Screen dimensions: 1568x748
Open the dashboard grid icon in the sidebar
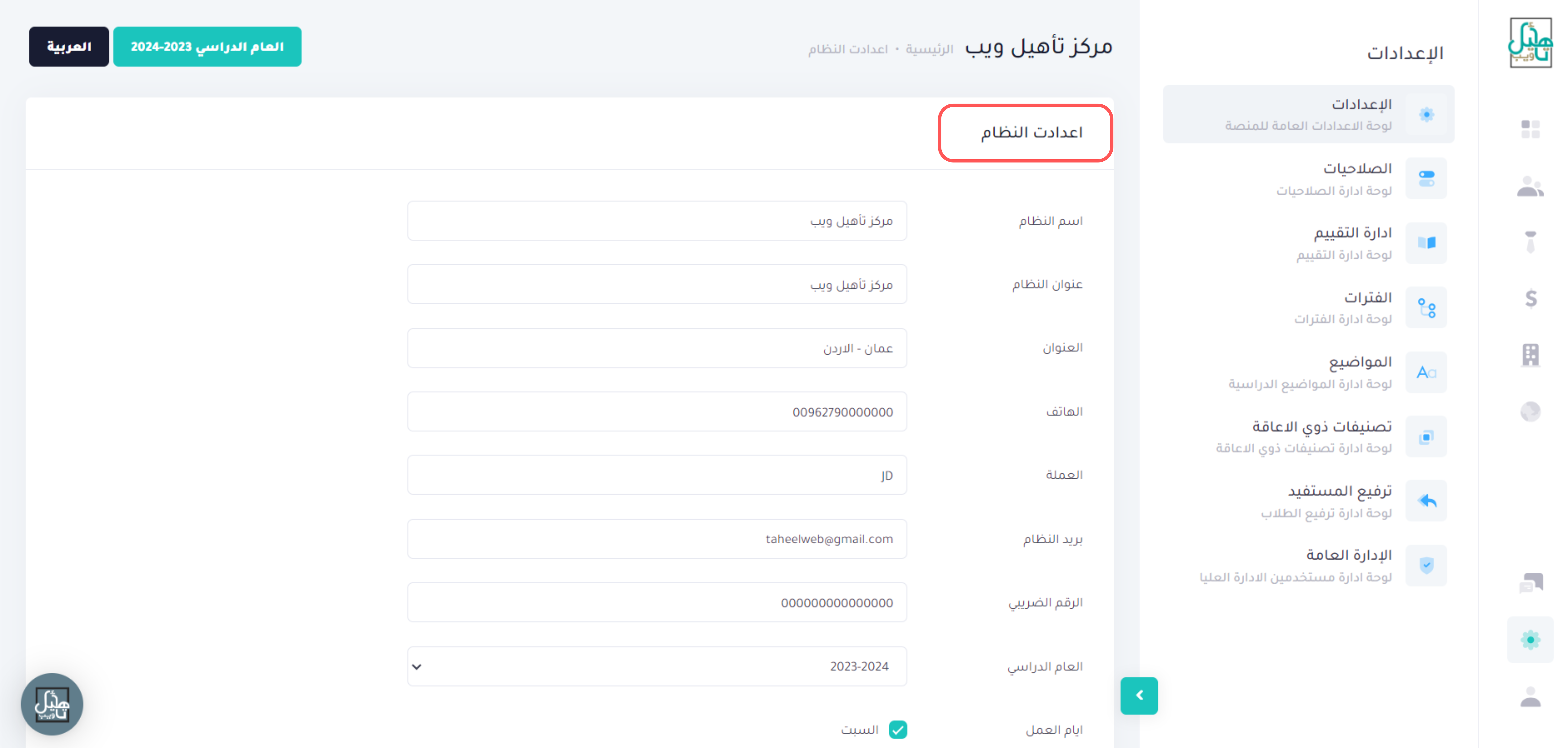tap(1530, 129)
